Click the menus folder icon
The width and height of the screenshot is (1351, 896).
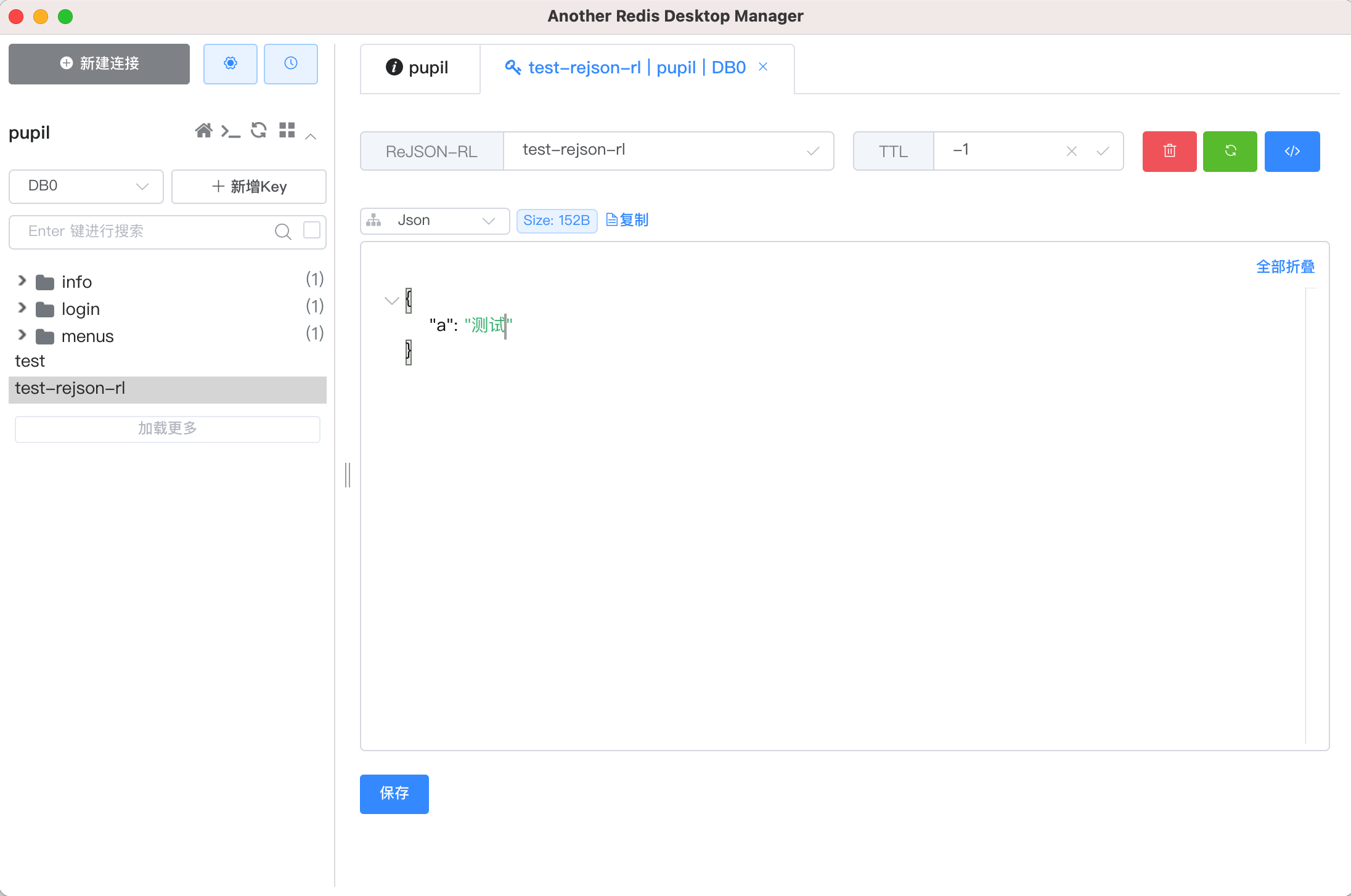click(x=45, y=336)
